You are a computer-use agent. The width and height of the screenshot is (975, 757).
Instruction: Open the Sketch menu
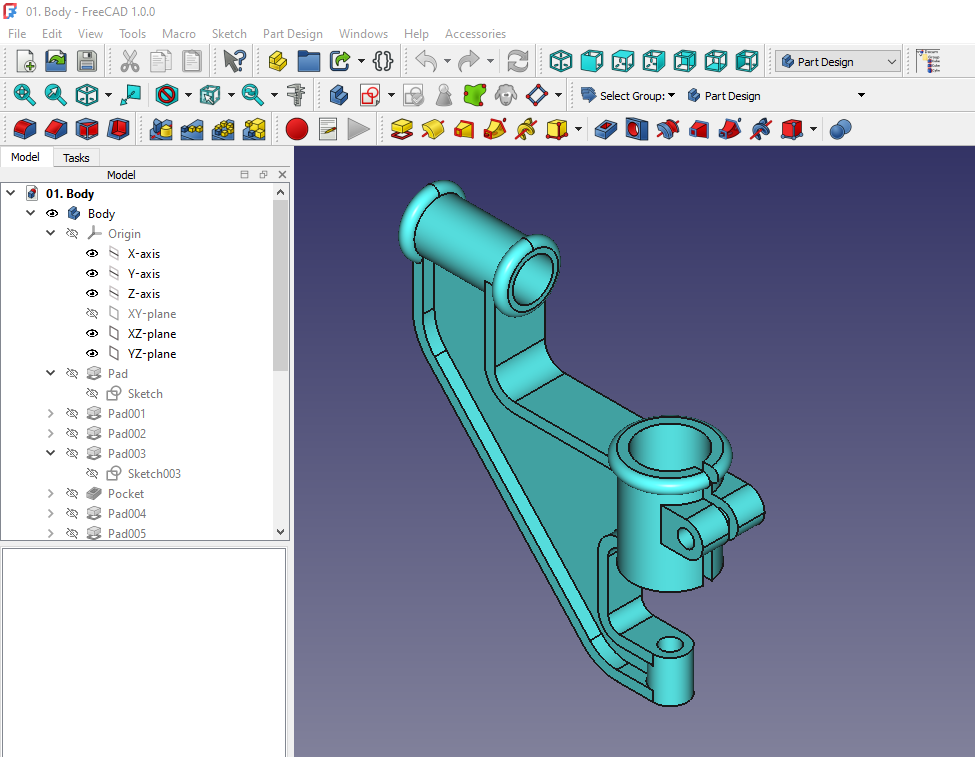pos(229,33)
